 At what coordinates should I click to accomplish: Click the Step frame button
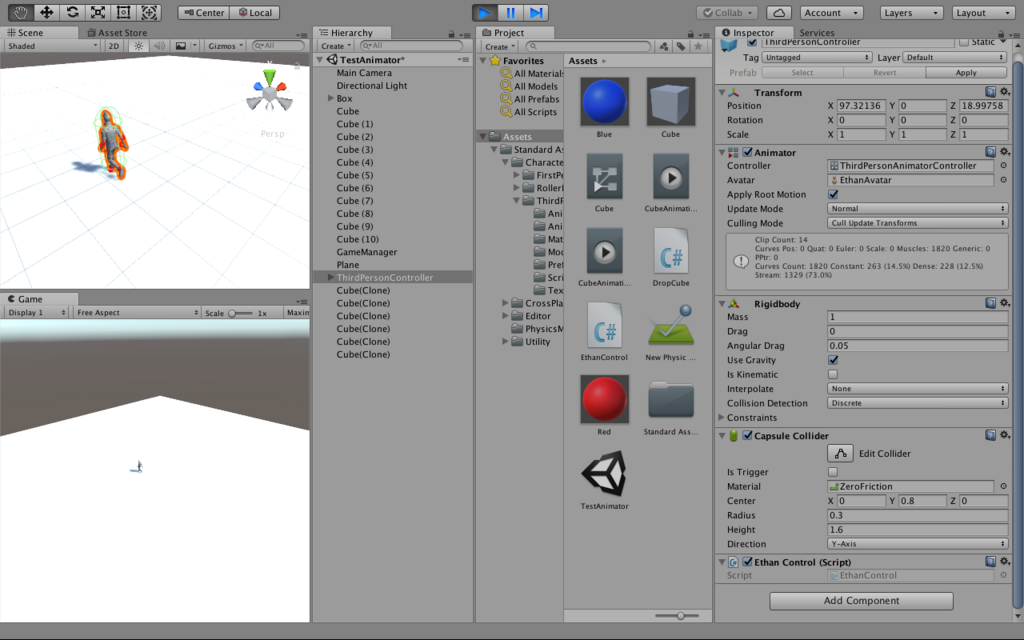[x=536, y=12]
